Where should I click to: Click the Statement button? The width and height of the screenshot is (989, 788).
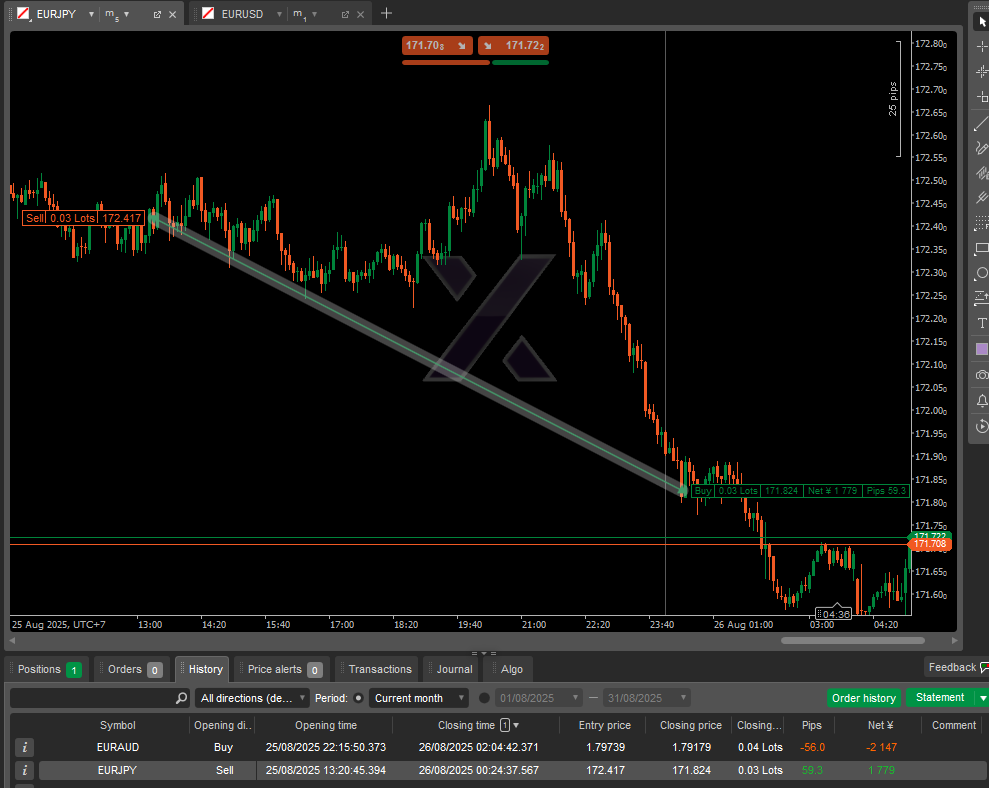(940, 698)
